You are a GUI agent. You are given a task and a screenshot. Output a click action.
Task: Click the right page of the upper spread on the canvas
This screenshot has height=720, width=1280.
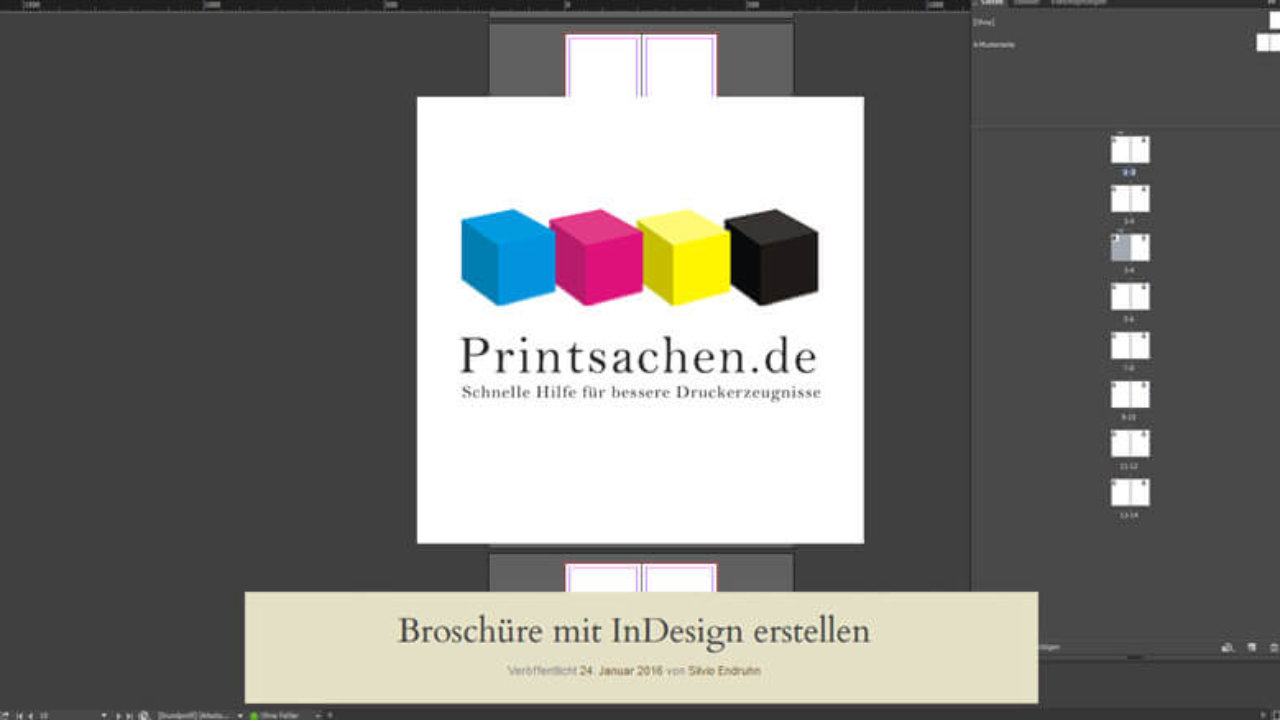click(x=679, y=66)
